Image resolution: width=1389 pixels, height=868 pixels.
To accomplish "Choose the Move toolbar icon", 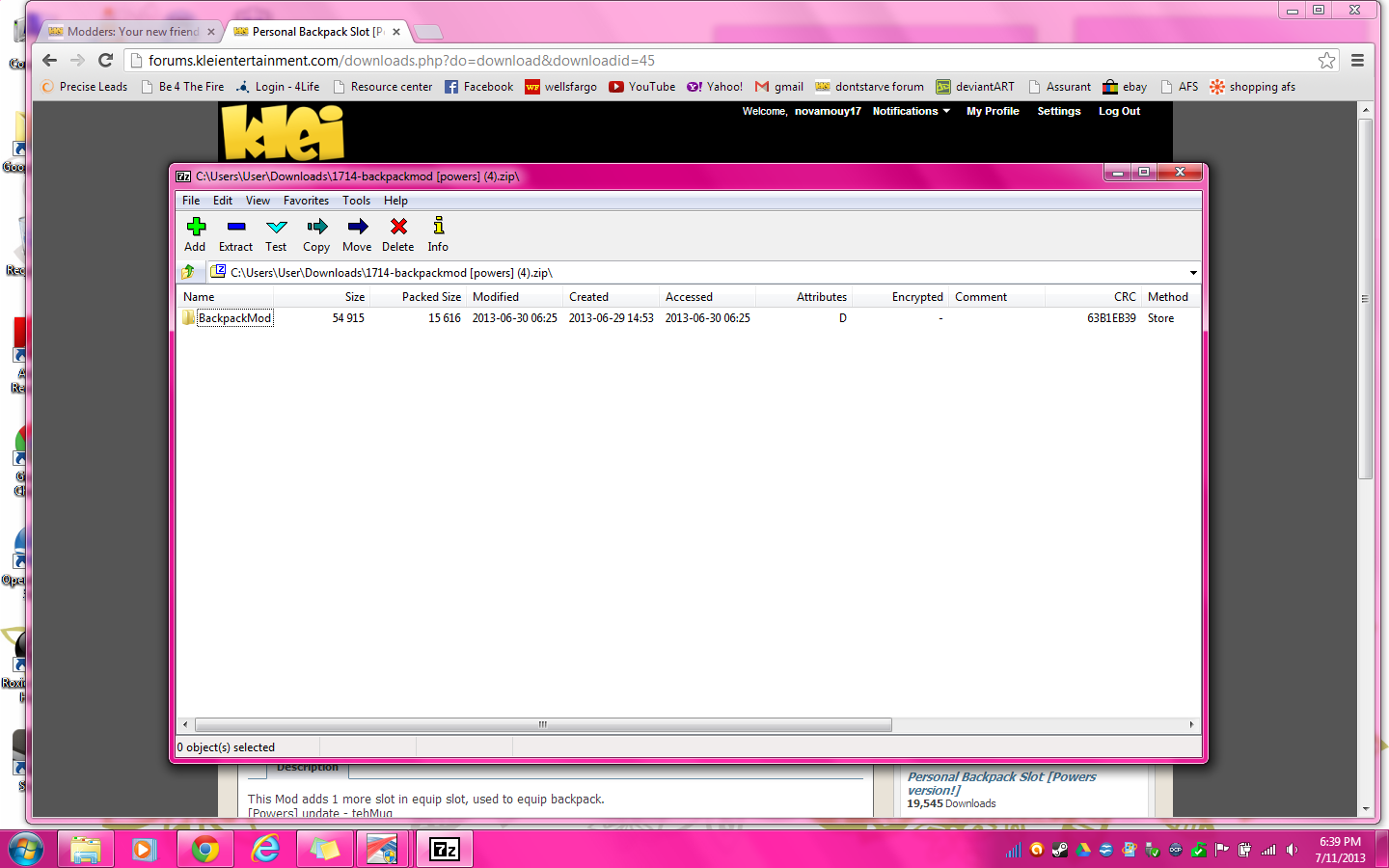I will click(358, 227).
